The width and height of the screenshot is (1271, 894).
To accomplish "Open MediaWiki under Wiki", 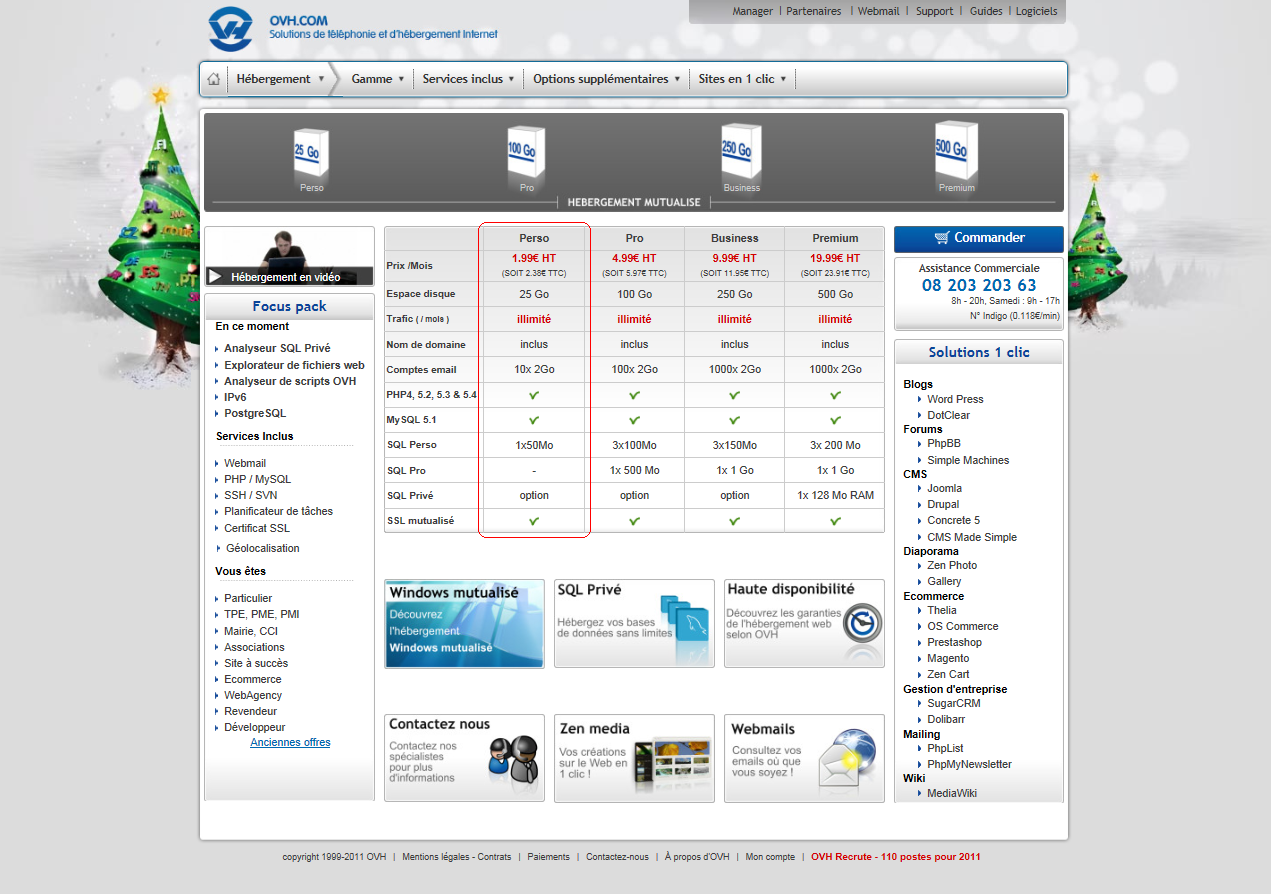I will click(x=952, y=794).
